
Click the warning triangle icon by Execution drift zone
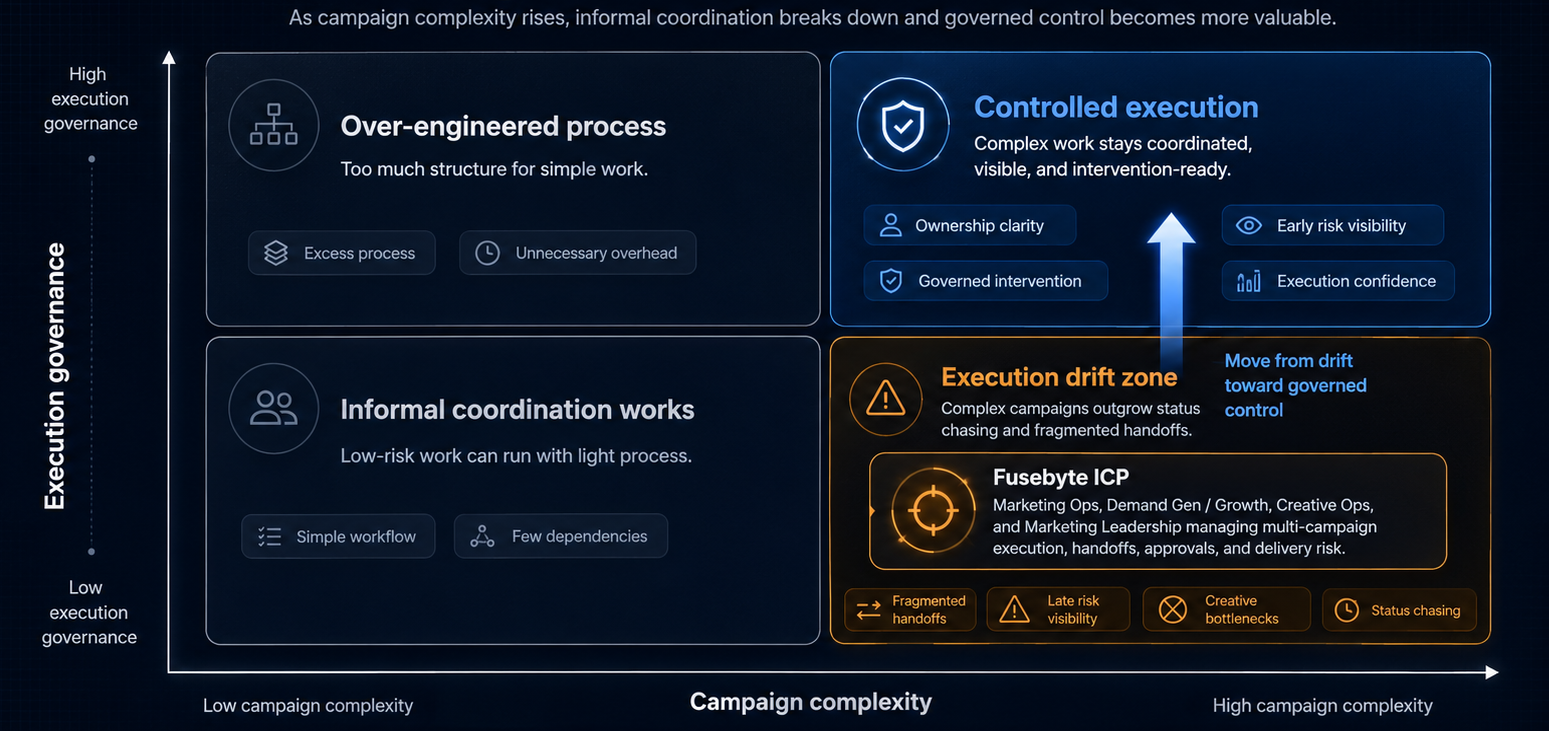[885, 400]
